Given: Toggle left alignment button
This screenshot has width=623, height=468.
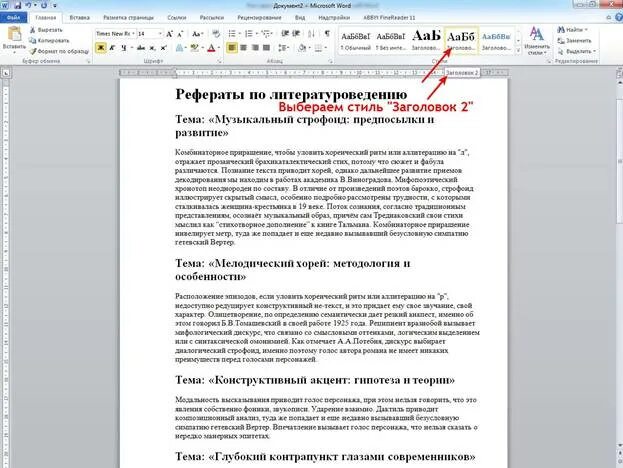Looking at the screenshot, I should [x=232, y=48].
